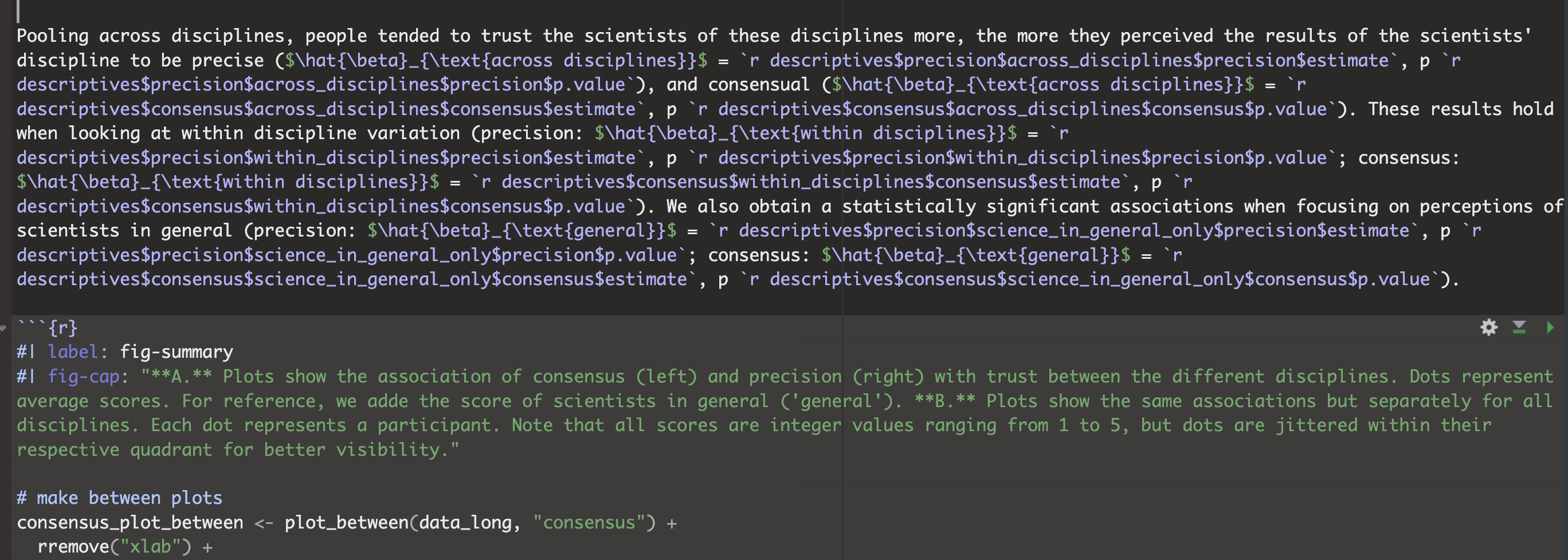
Task: Click the consensus_plot_between variable name
Action: [x=130, y=522]
